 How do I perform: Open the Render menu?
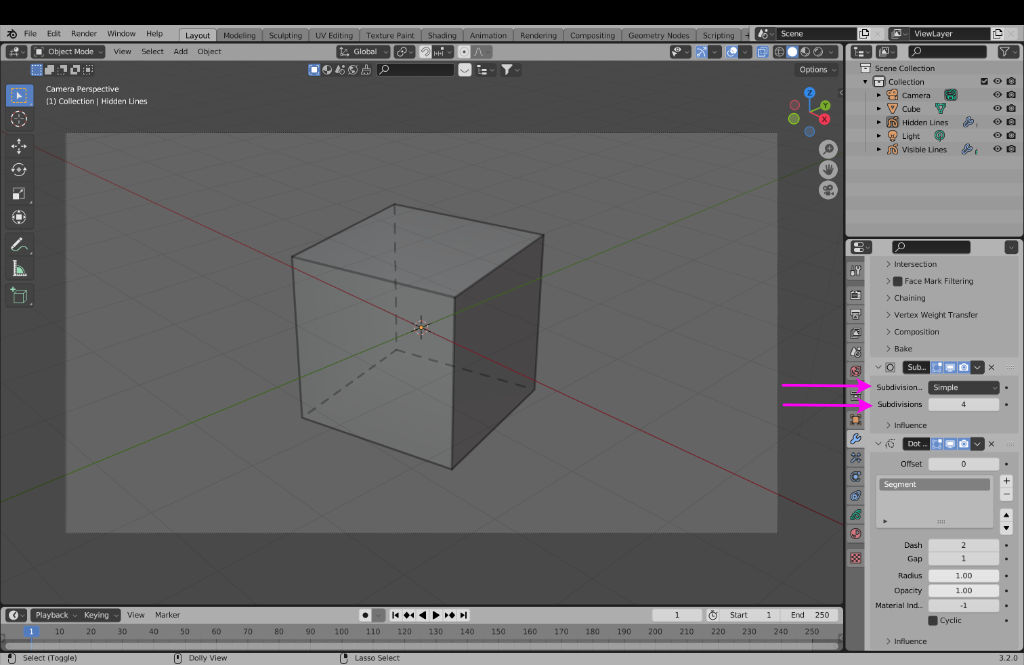[x=84, y=34]
